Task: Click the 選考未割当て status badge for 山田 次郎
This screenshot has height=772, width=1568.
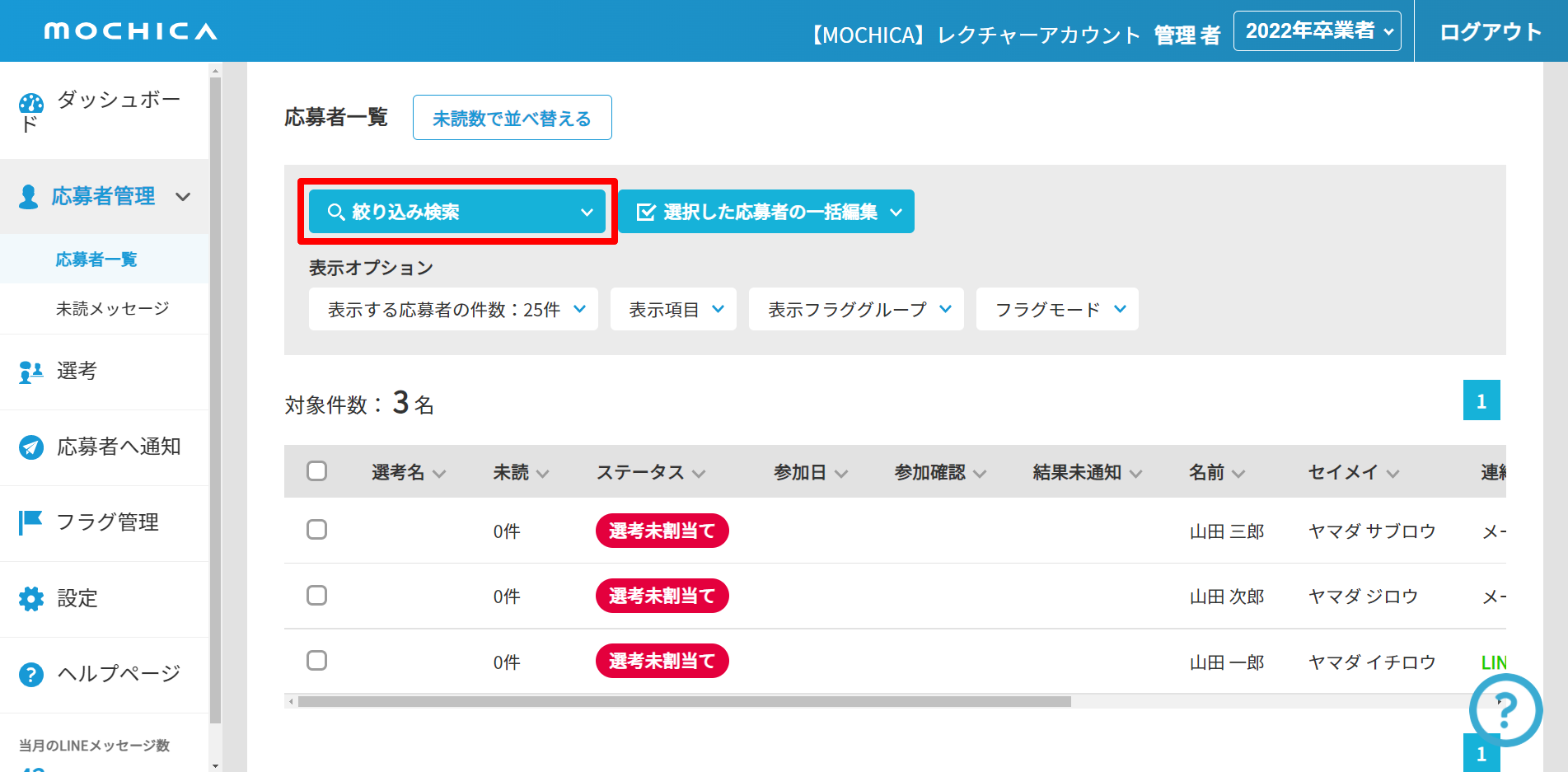Action: pos(662,596)
